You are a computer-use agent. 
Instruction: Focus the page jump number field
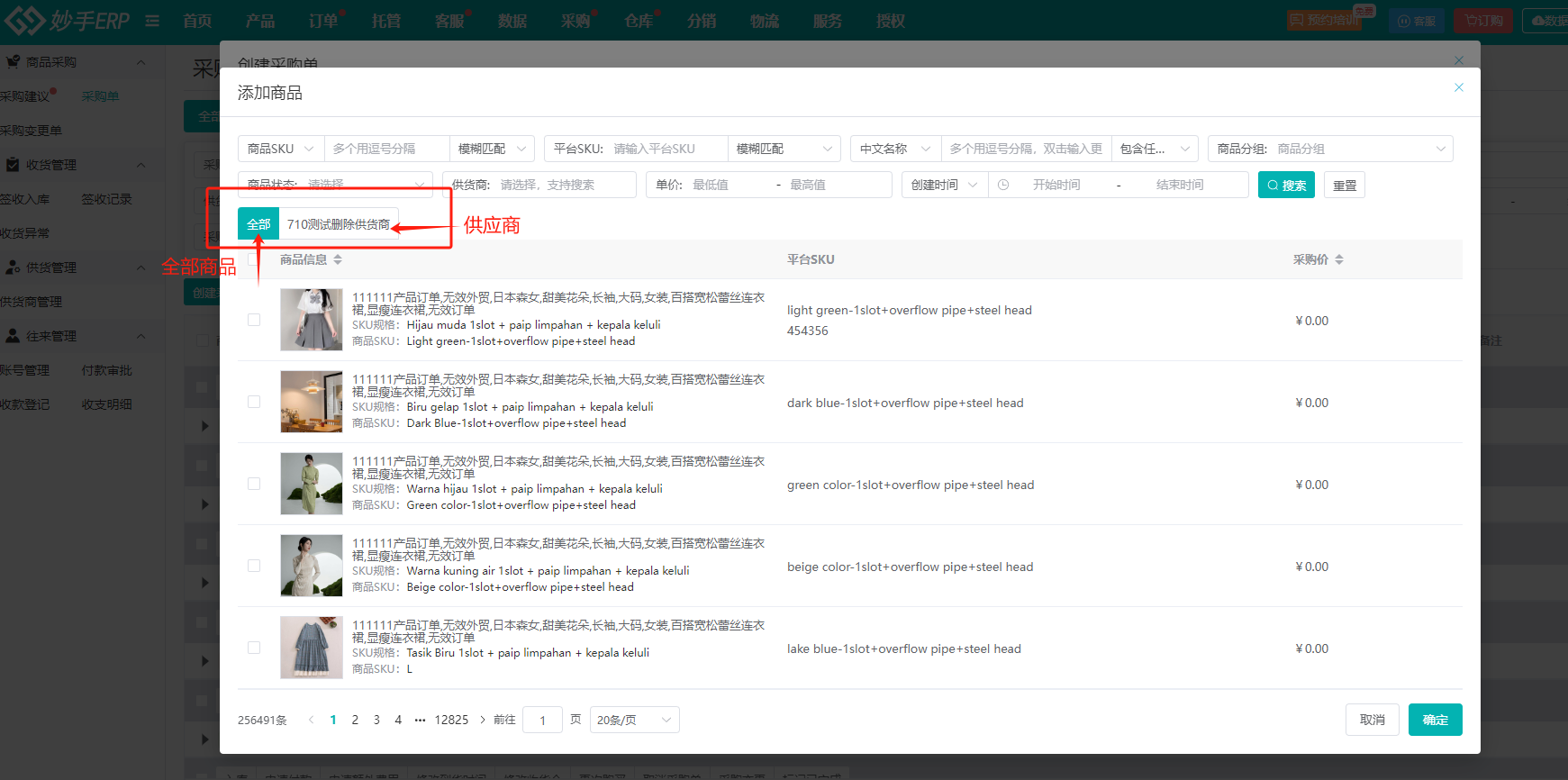(x=542, y=720)
